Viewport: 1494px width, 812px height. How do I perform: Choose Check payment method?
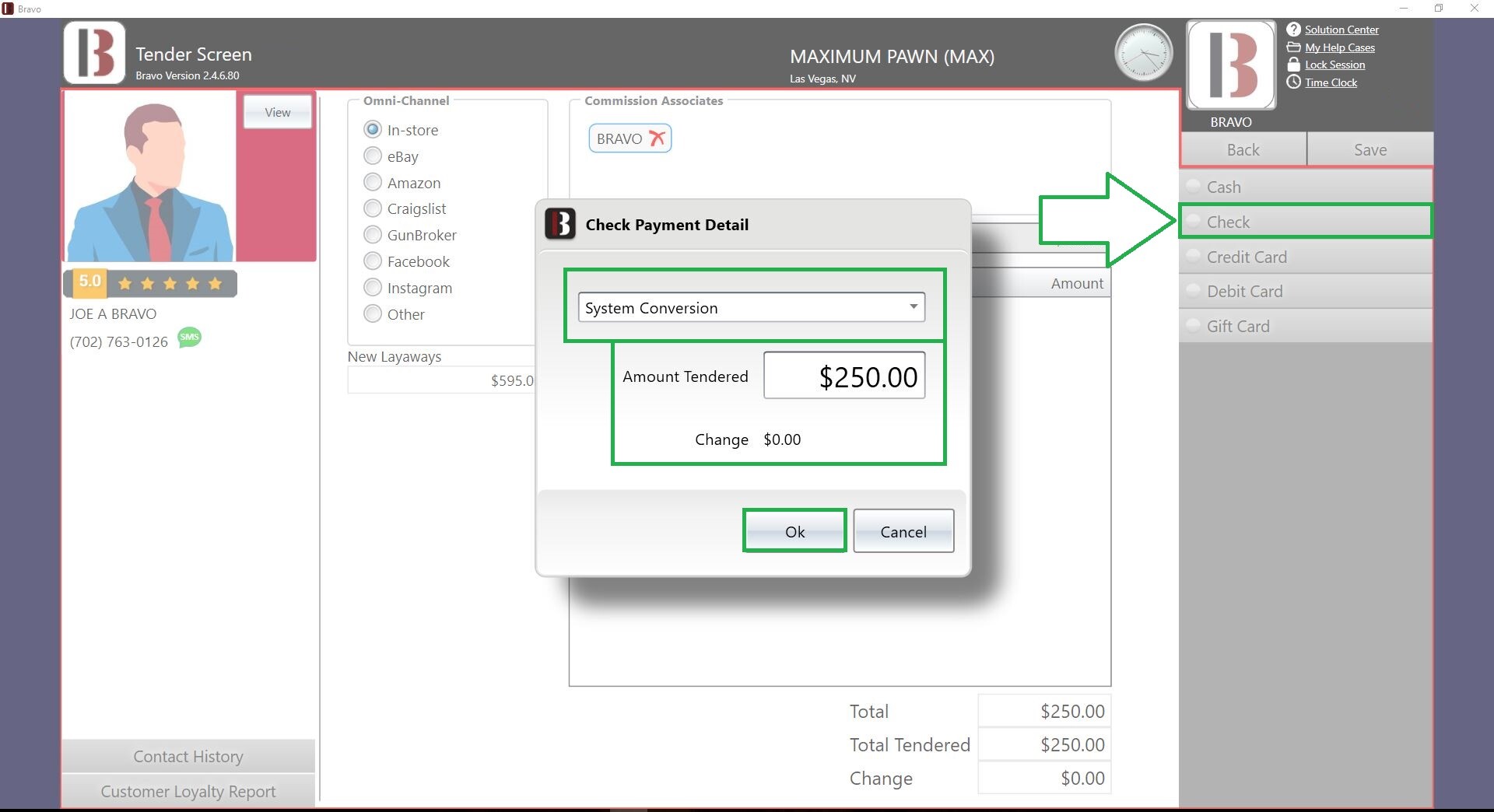[x=1306, y=222]
